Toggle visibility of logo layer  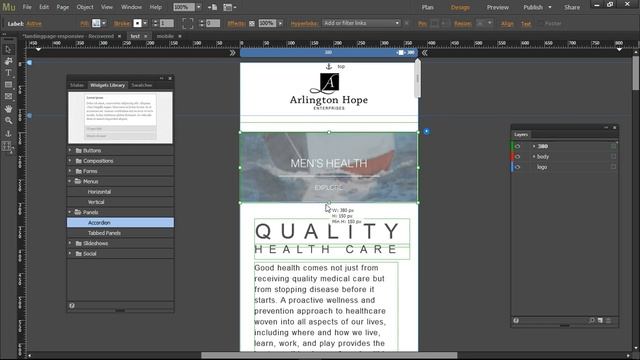tap(518, 167)
